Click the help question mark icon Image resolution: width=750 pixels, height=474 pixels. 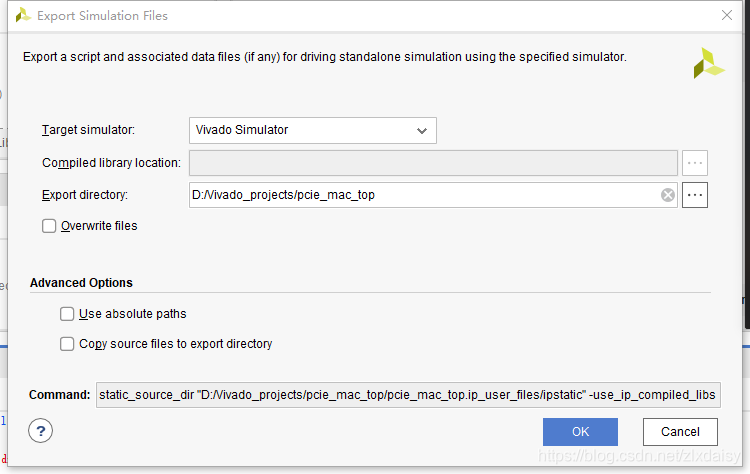[41, 431]
